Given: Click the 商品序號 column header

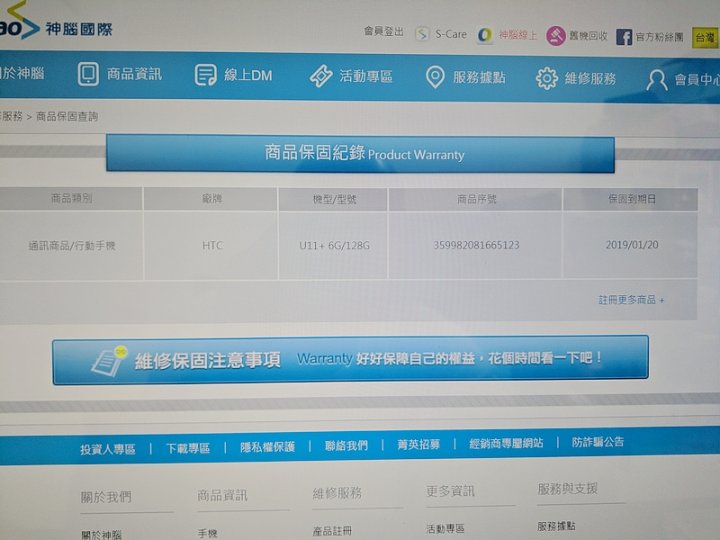Looking at the screenshot, I should click(476, 199).
